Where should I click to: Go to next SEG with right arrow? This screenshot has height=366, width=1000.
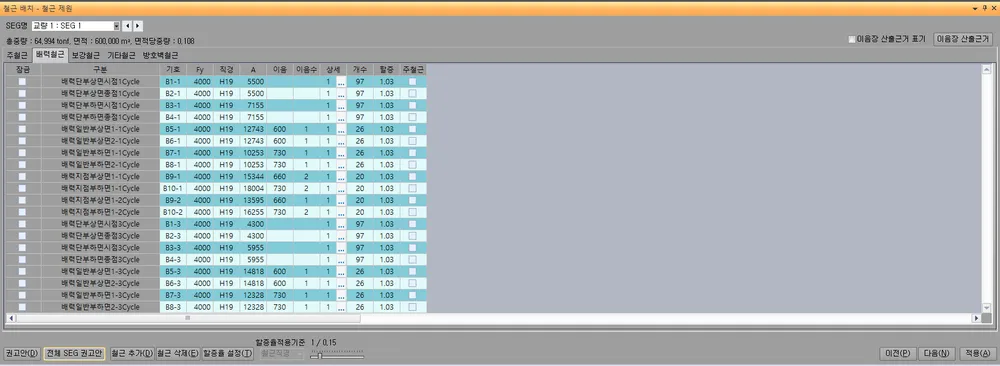[x=138, y=26]
